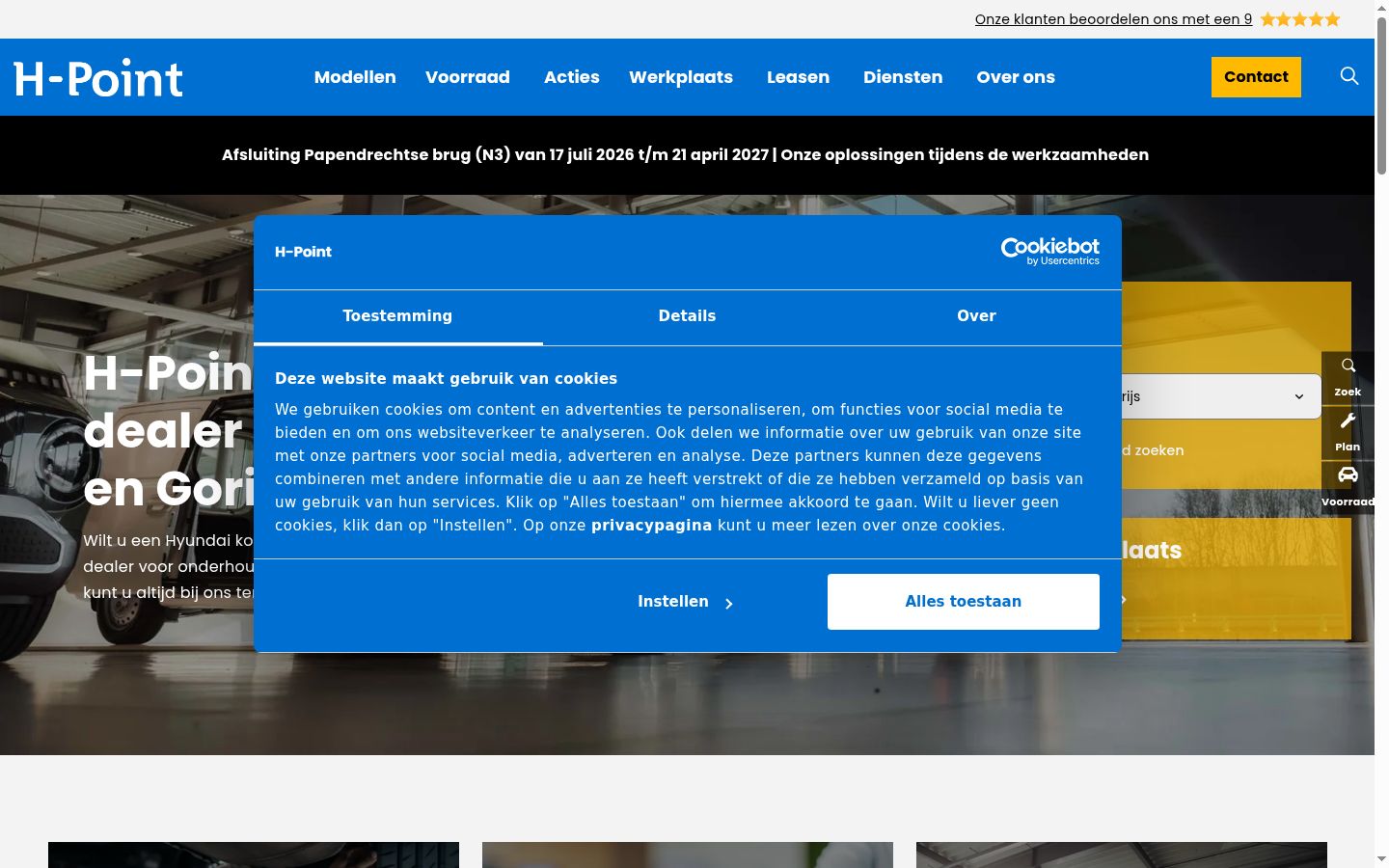Open the privacypagina link
The width and height of the screenshot is (1389, 868).
(651, 526)
